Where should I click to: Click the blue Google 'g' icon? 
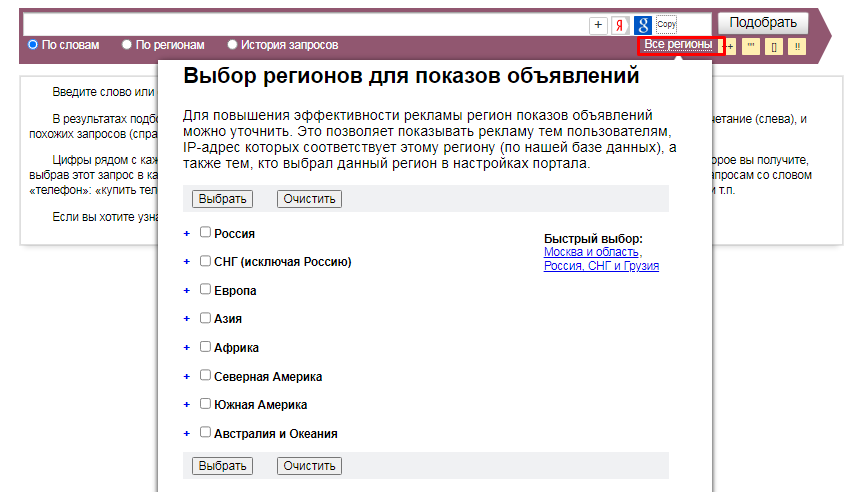pos(644,25)
